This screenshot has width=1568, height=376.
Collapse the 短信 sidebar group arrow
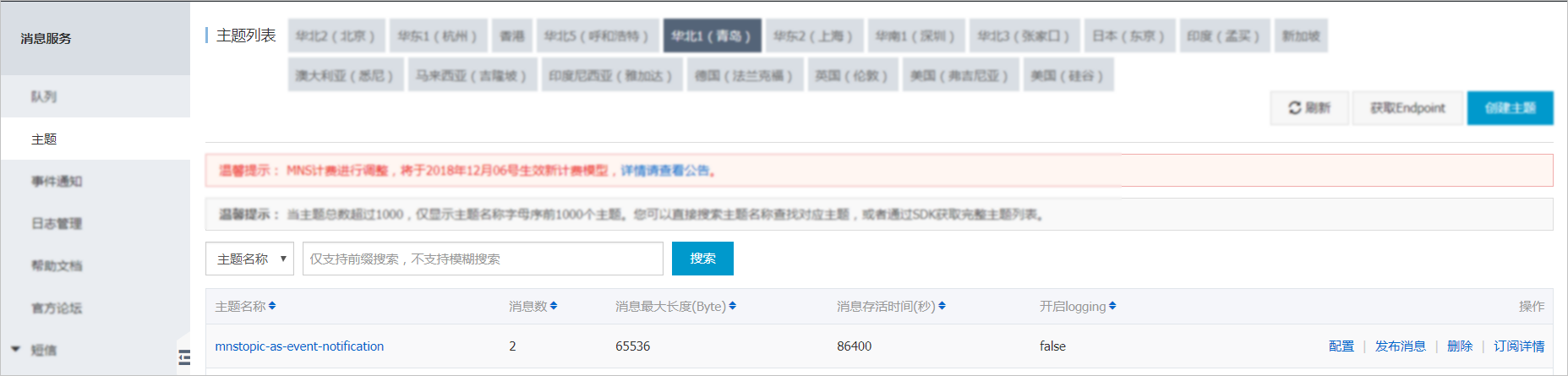15,349
